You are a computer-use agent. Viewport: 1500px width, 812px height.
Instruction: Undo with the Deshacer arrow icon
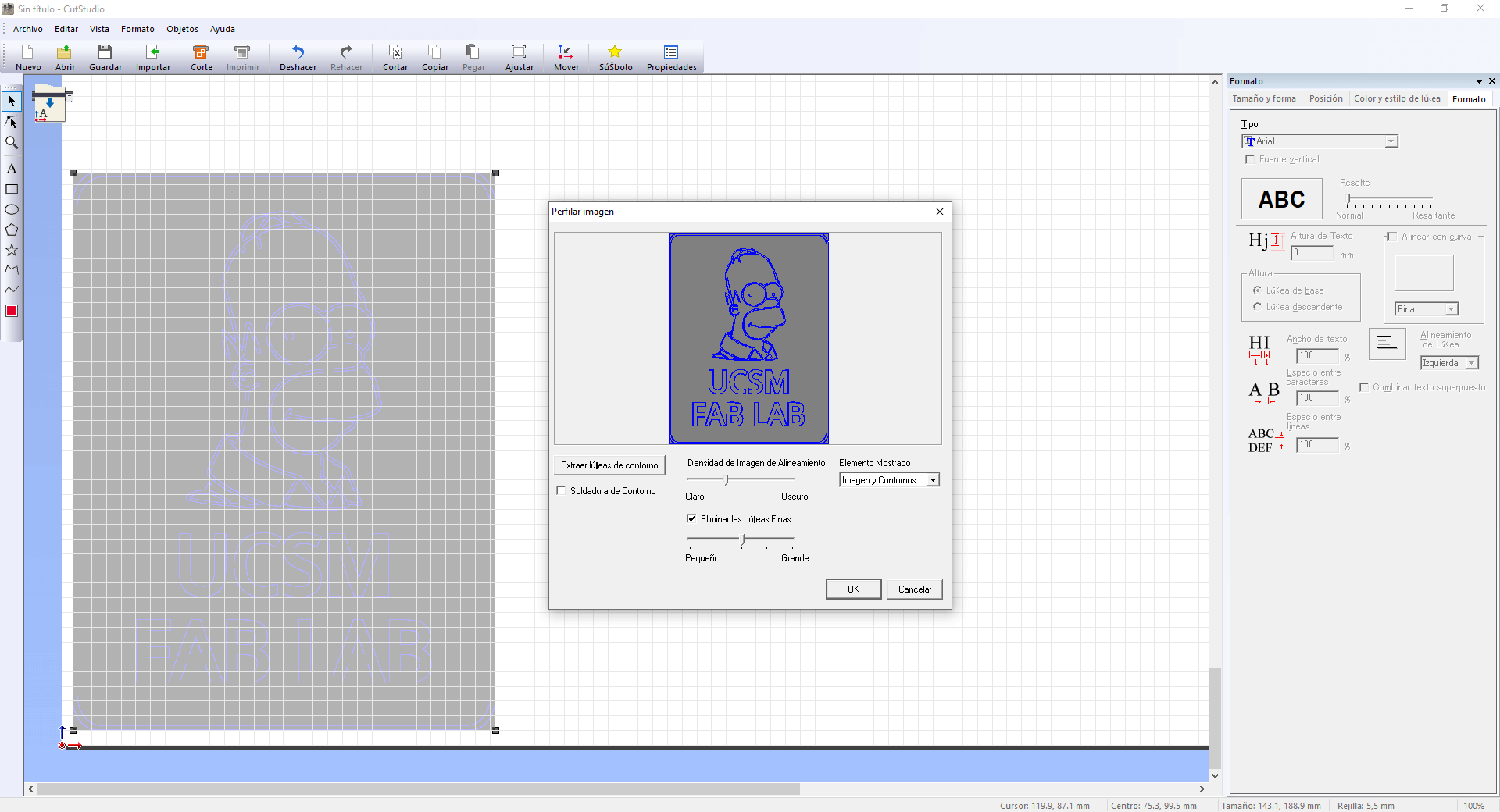[x=298, y=52]
